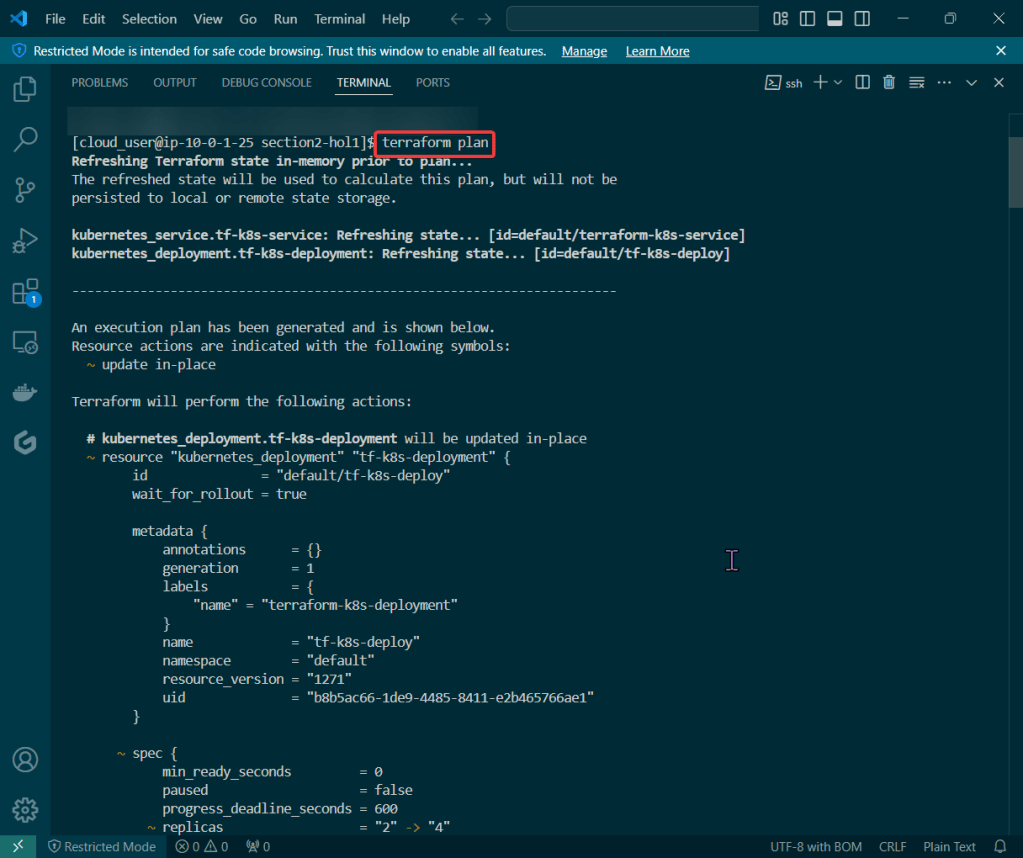1023x858 pixels.
Task: Switch to the DEBUG CONSOLE tab
Action: 266,83
